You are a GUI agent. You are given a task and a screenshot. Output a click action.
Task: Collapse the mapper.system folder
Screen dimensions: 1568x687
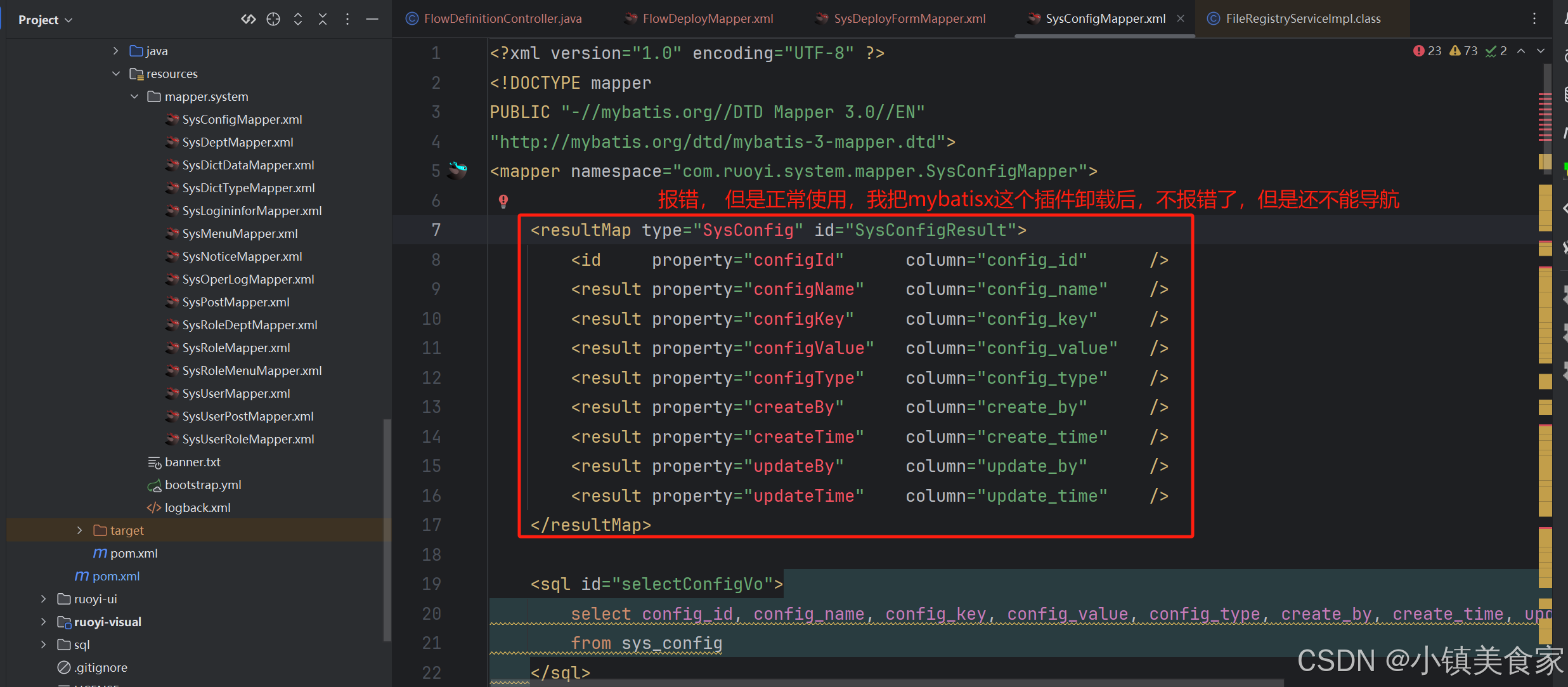coord(134,96)
